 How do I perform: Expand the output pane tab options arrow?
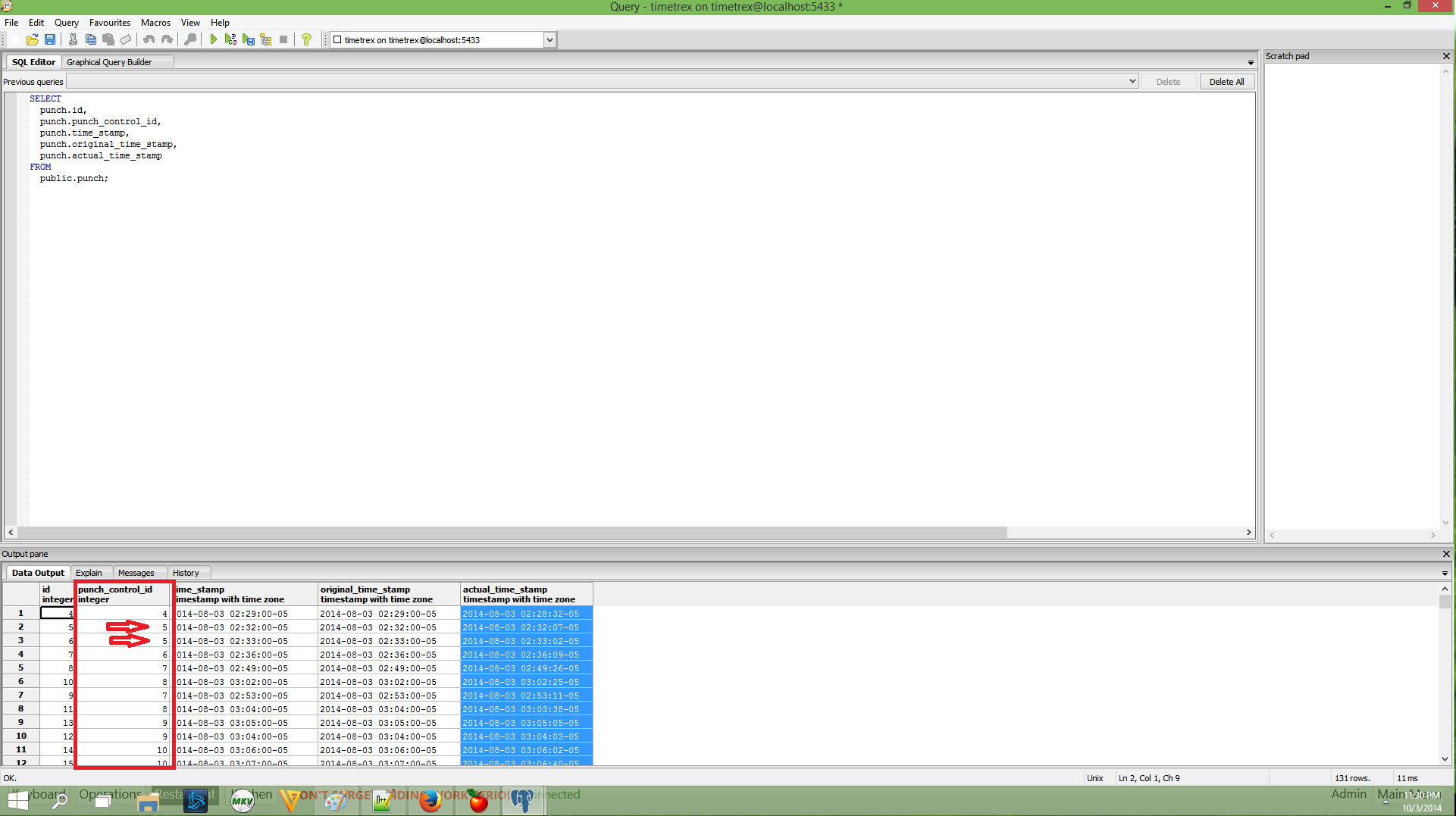(x=1445, y=573)
